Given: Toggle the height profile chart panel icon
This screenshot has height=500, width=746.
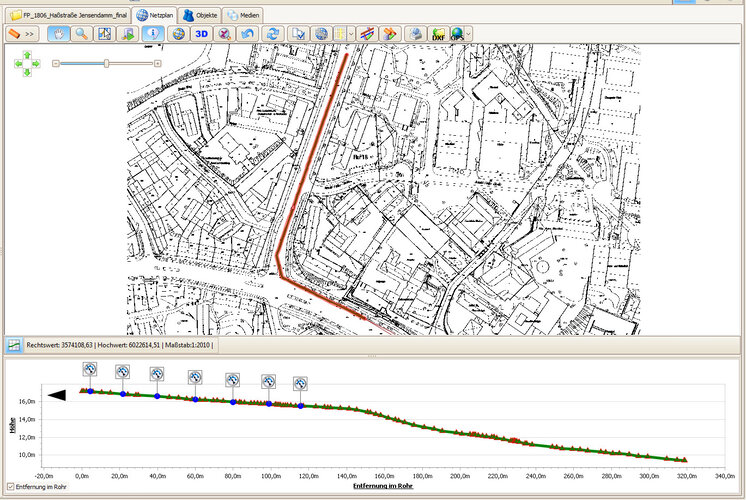Looking at the screenshot, I should coord(14,345).
